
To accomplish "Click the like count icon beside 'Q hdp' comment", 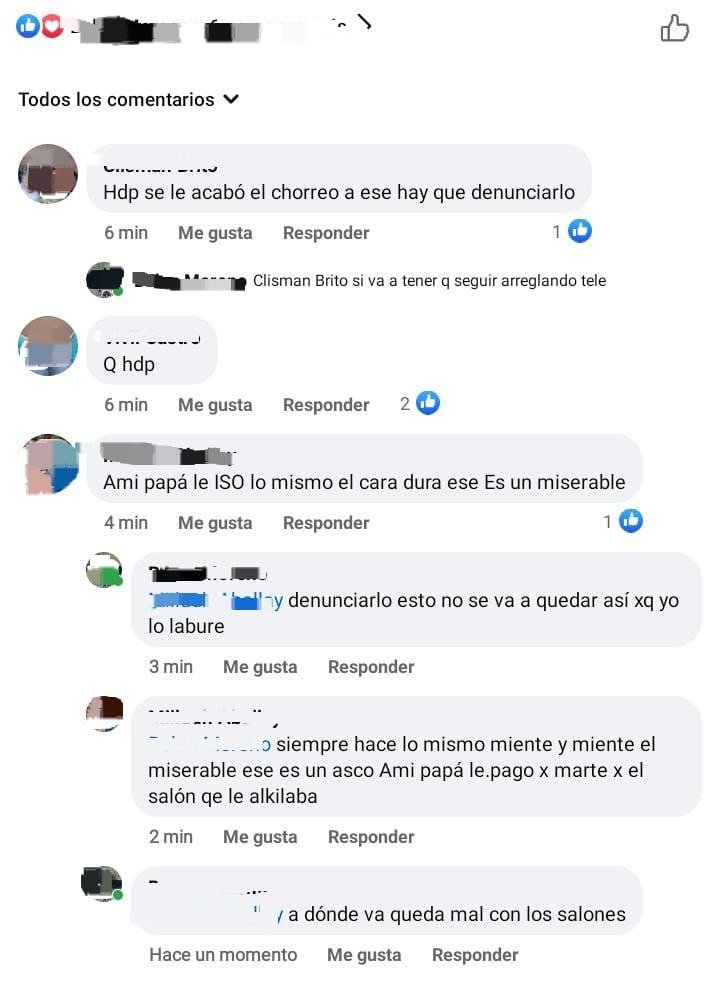I will tap(427, 403).
